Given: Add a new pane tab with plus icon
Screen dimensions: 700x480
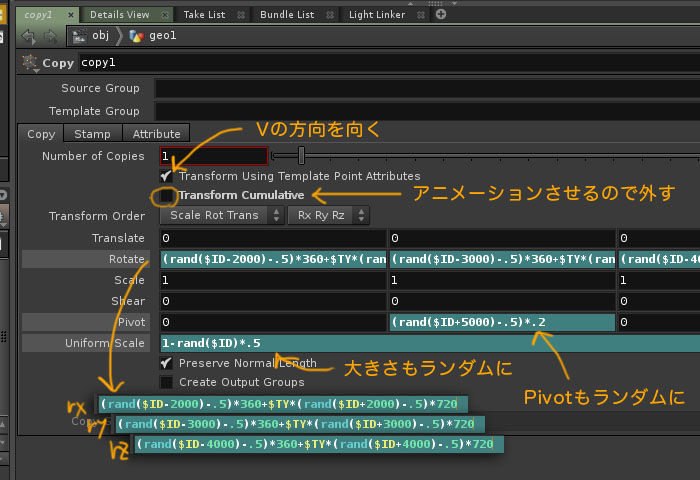Looking at the screenshot, I should tap(441, 14).
